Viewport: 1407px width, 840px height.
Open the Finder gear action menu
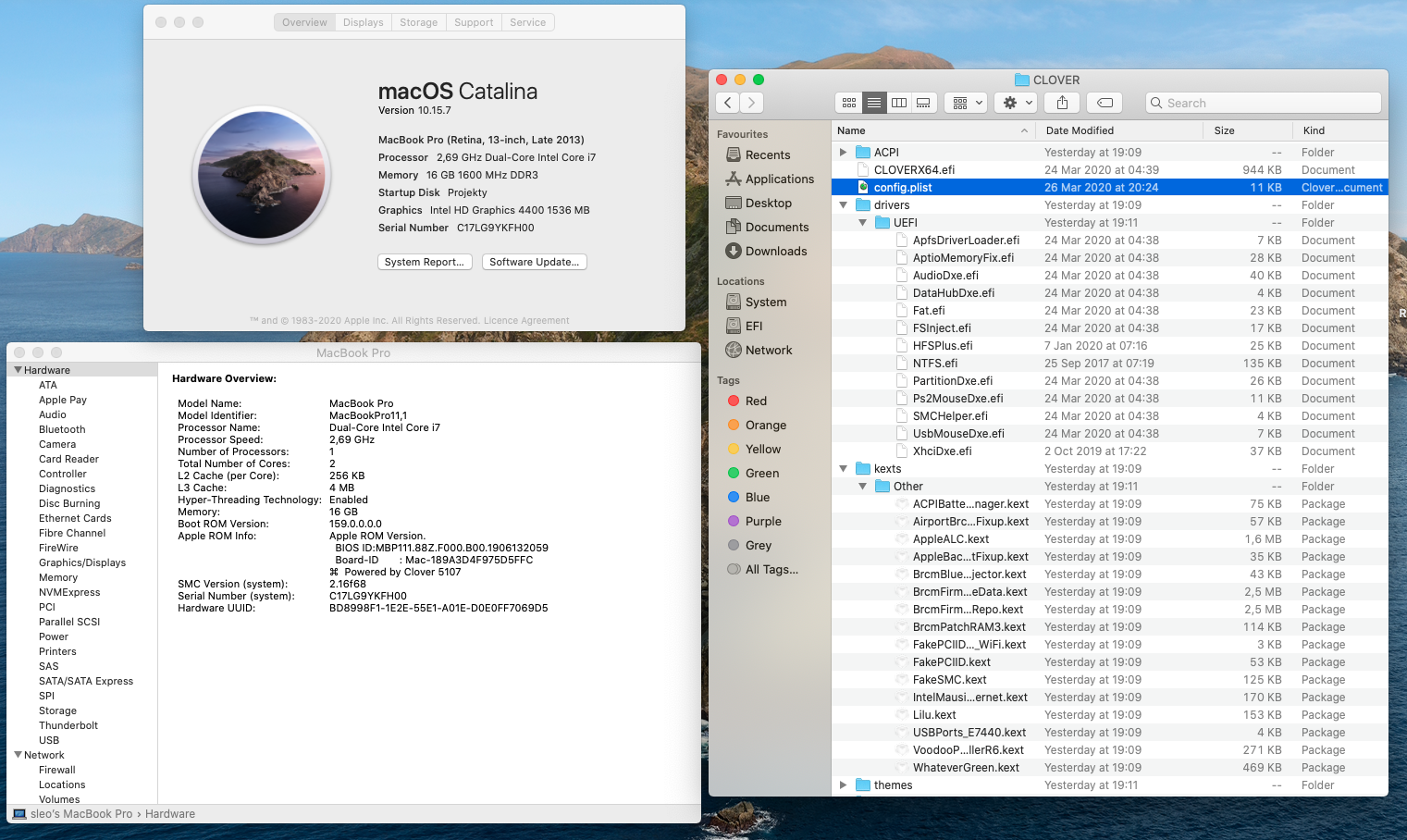pos(1018,103)
